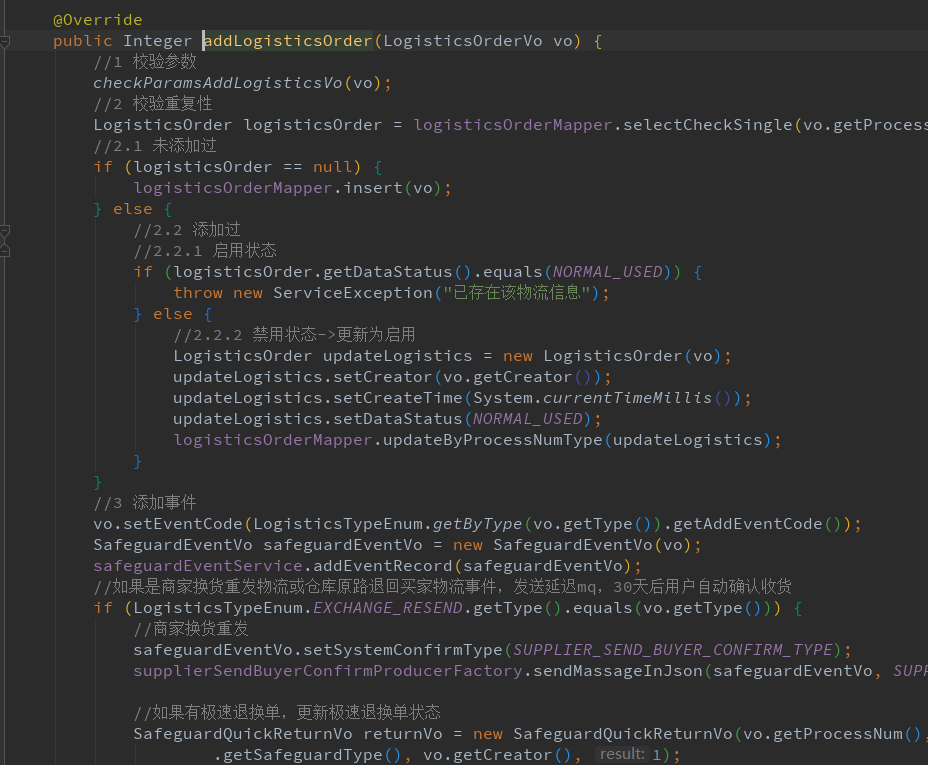
Task: Click the "已存在该物流信息" string literal
Action: 517,293
